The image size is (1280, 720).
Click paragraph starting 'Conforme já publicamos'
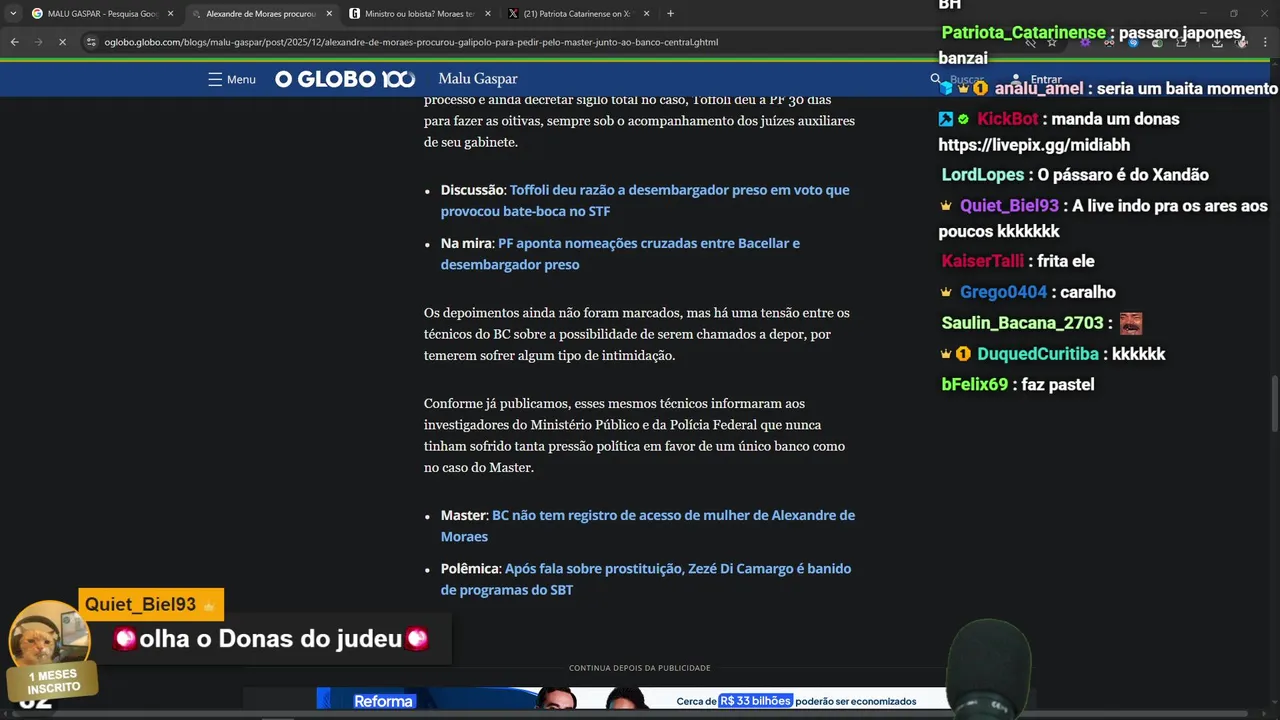(635, 435)
